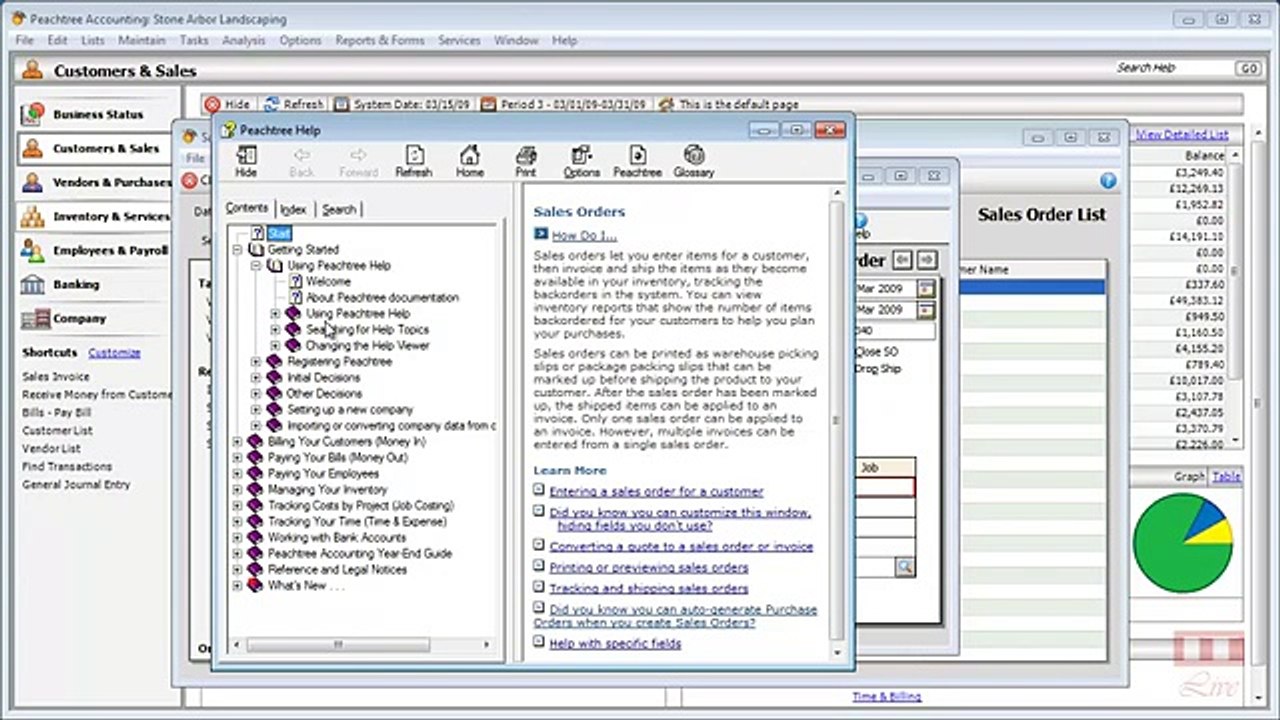Click the View Detailed List link

tap(1182, 134)
